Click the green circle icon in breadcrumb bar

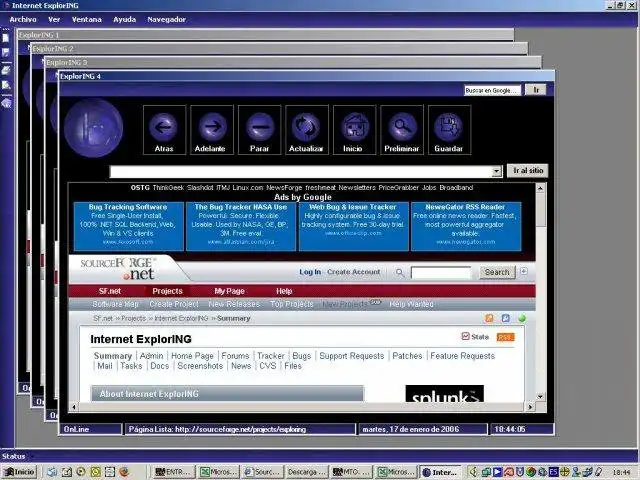click(x=522, y=318)
